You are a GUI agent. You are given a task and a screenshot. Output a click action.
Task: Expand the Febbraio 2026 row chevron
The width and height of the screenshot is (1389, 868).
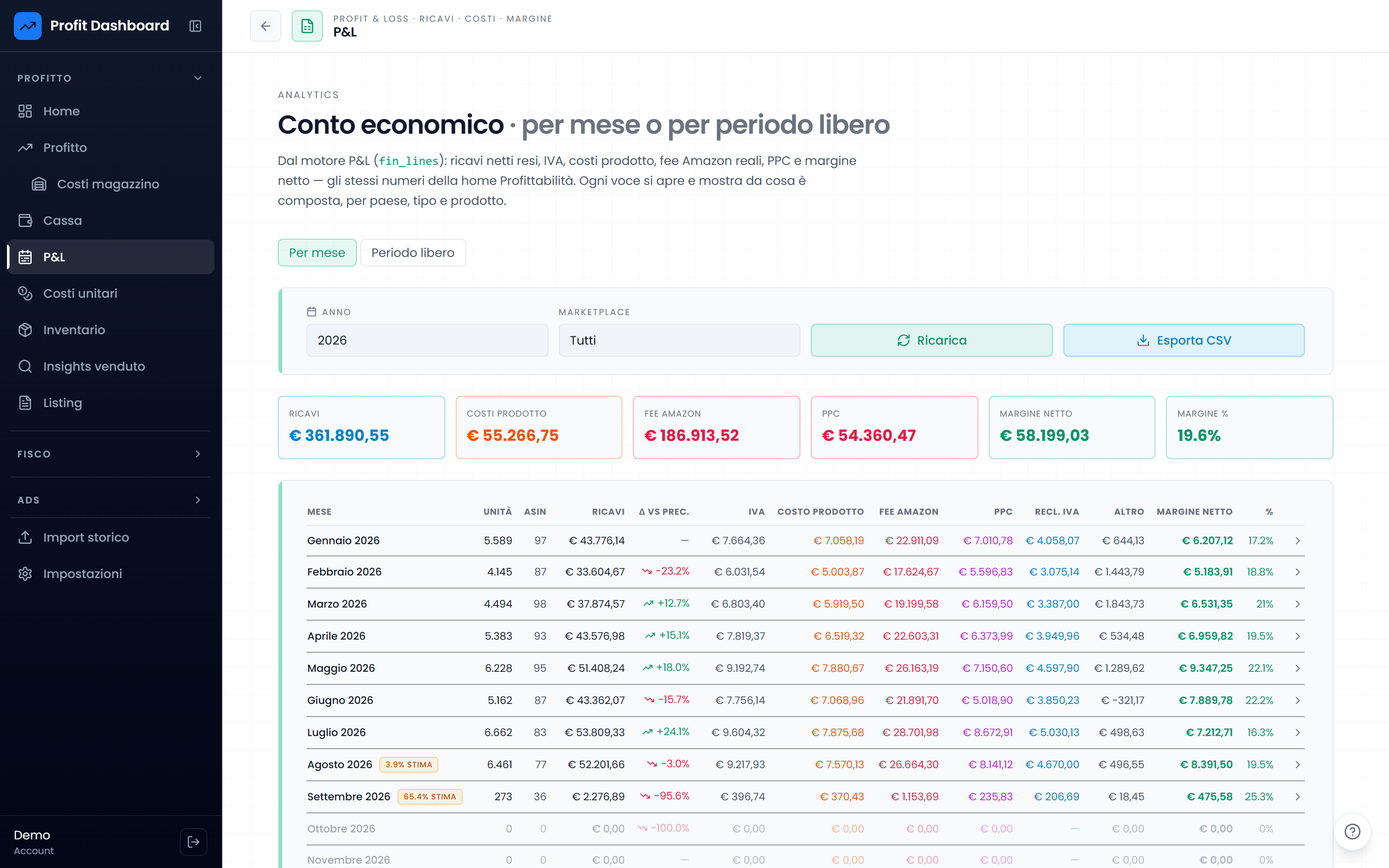point(1297,572)
